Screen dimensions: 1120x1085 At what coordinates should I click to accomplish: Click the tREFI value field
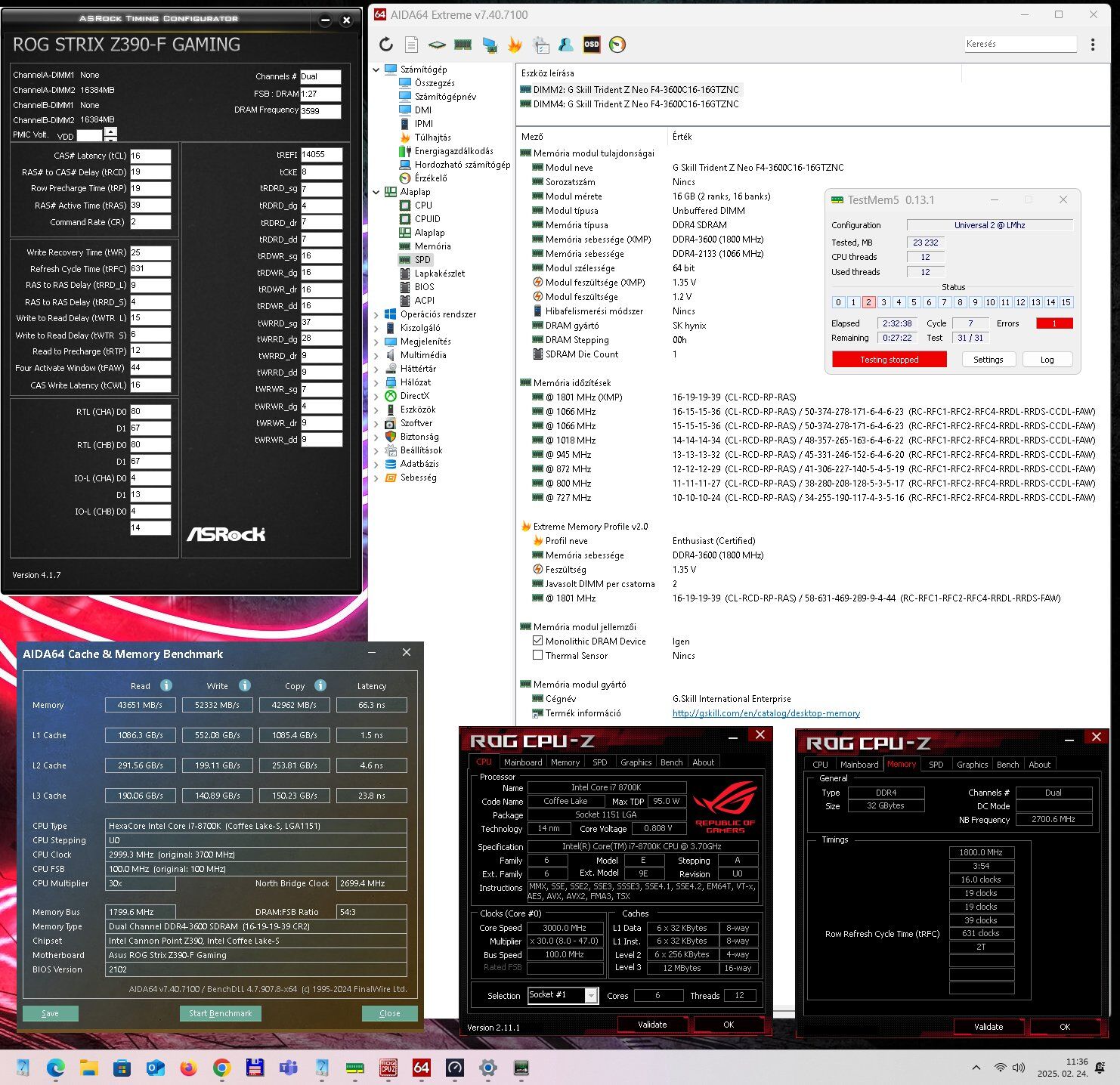(x=321, y=154)
